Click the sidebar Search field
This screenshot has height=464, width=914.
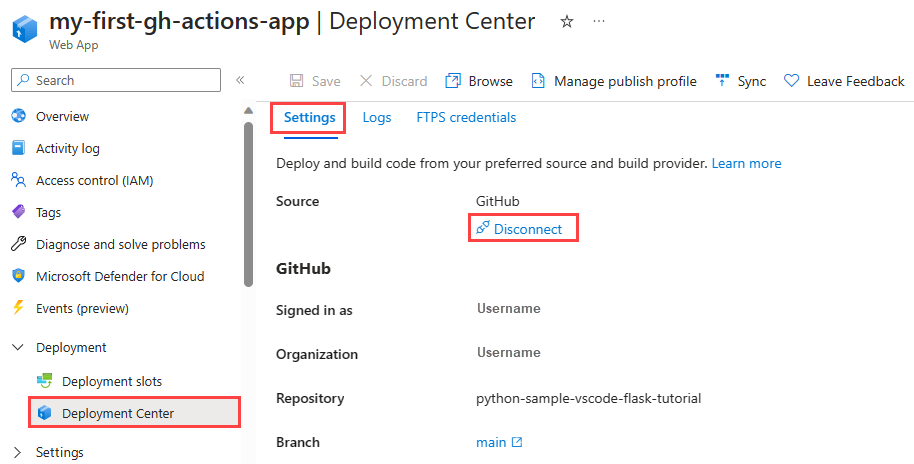[x=116, y=80]
